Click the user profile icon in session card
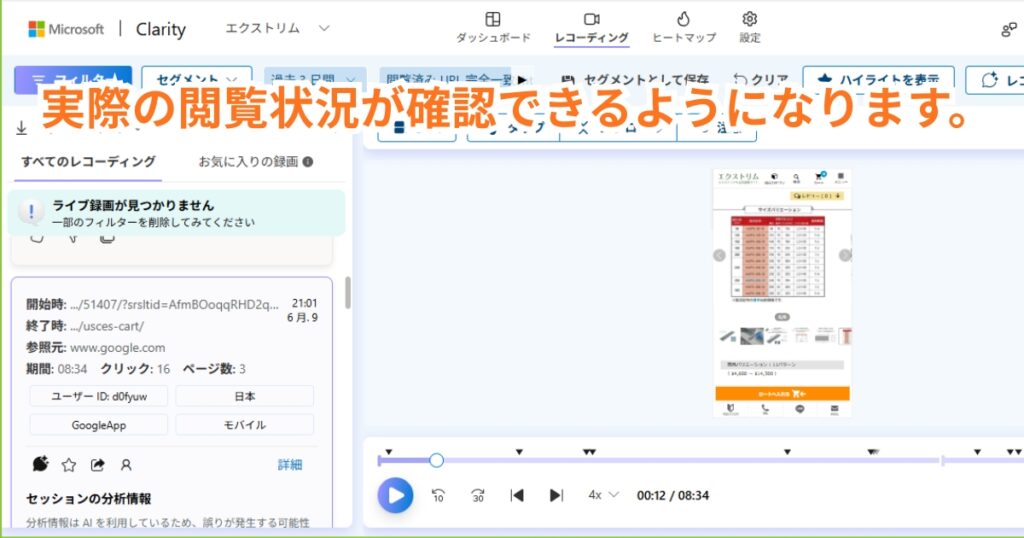This screenshot has width=1024, height=538. click(x=126, y=465)
